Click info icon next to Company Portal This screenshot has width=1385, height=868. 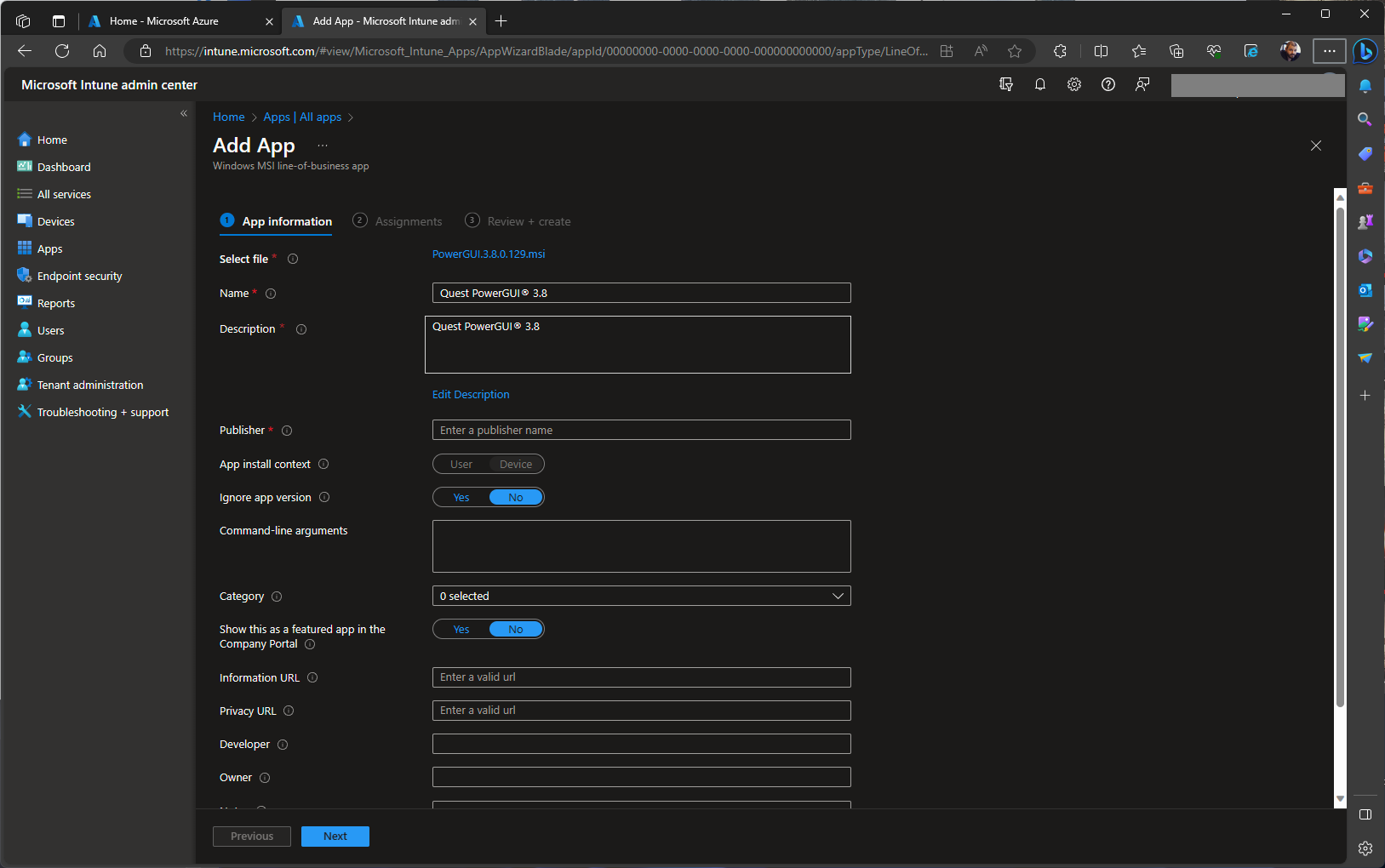point(310,644)
